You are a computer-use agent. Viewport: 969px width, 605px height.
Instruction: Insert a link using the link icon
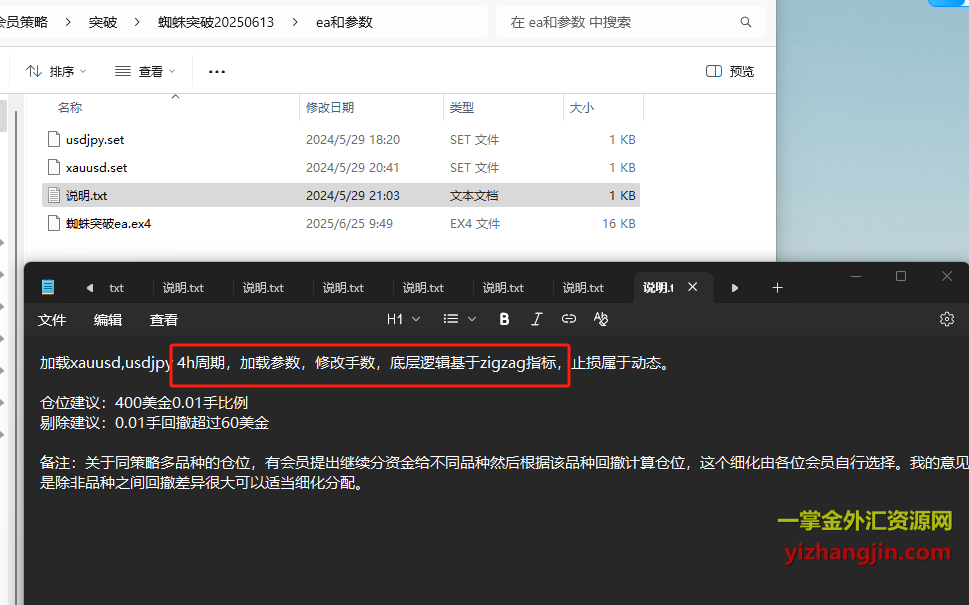click(568, 319)
